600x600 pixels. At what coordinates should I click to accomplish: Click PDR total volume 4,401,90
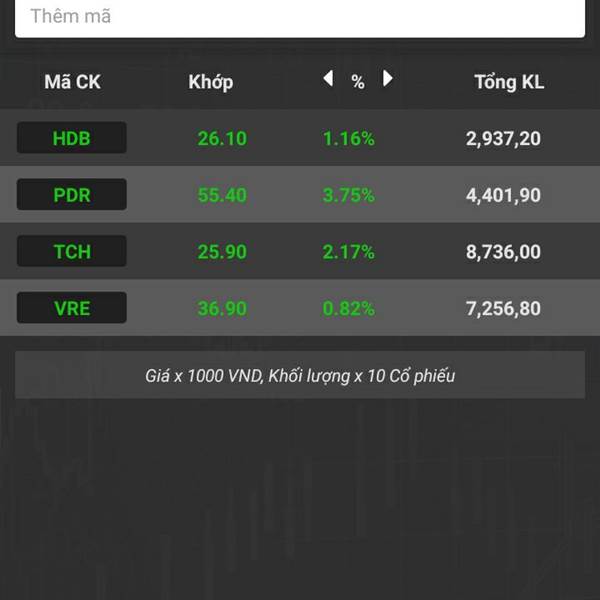tap(503, 195)
